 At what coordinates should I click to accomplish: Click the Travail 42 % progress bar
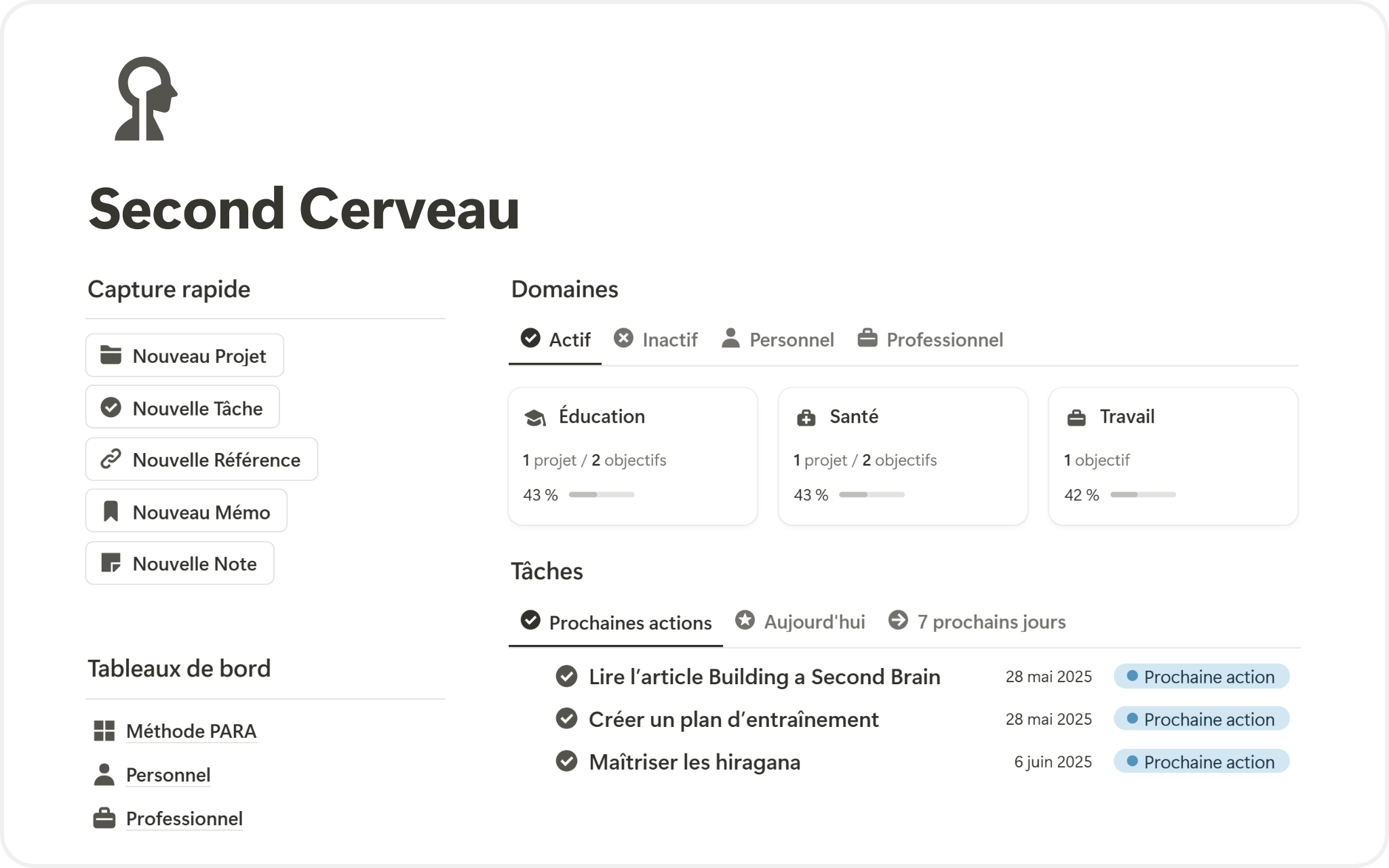coord(1143,495)
